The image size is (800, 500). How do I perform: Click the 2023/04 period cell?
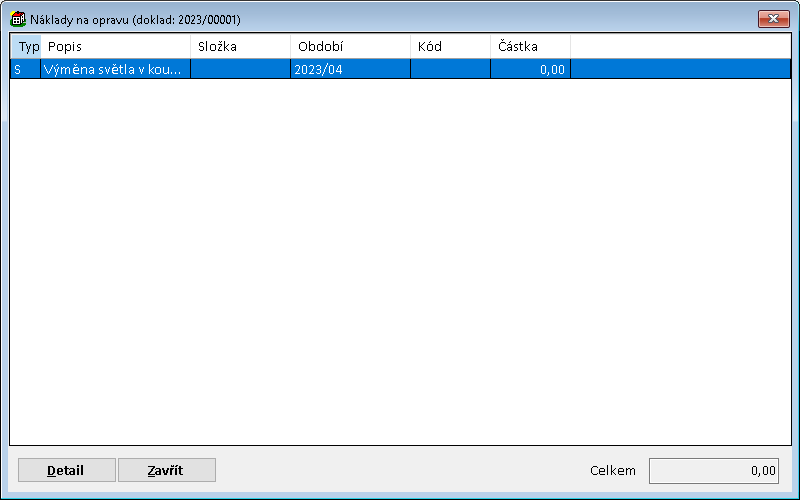[x=350, y=69]
